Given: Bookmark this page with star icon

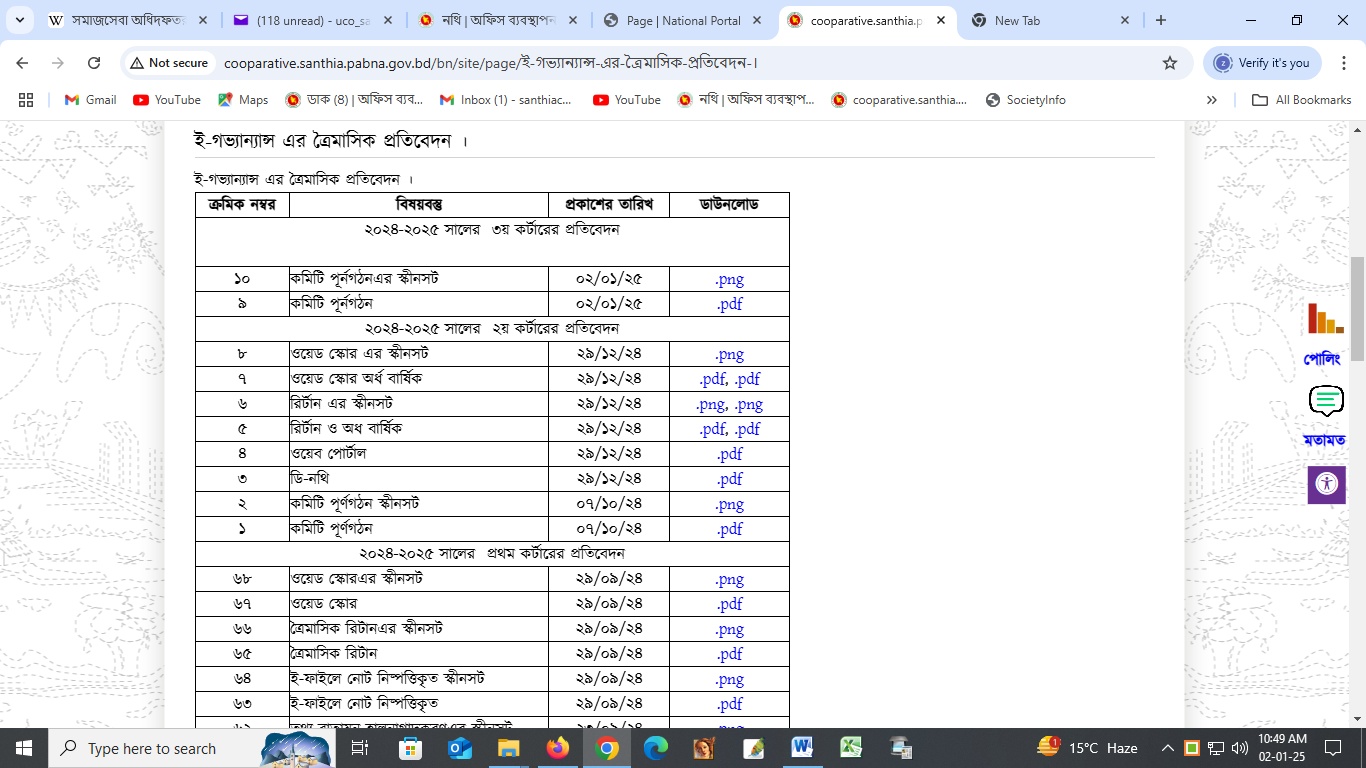Looking at the screenshot, I should click(1170, 63).
